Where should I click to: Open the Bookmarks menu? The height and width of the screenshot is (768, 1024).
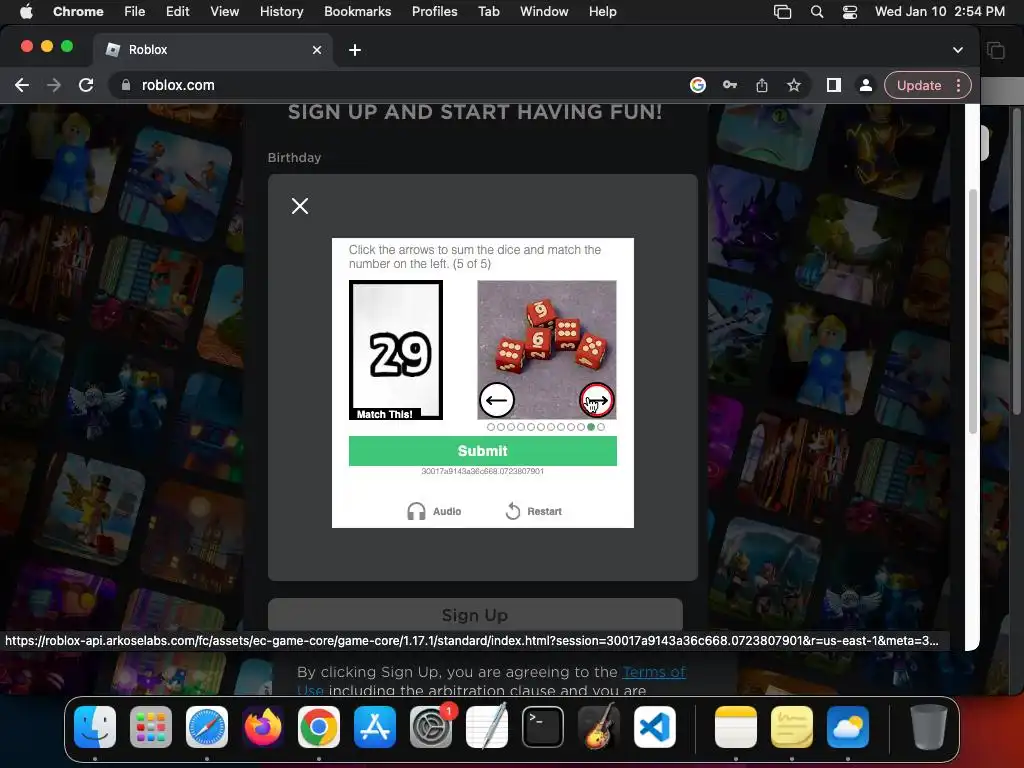pos(357,11)
